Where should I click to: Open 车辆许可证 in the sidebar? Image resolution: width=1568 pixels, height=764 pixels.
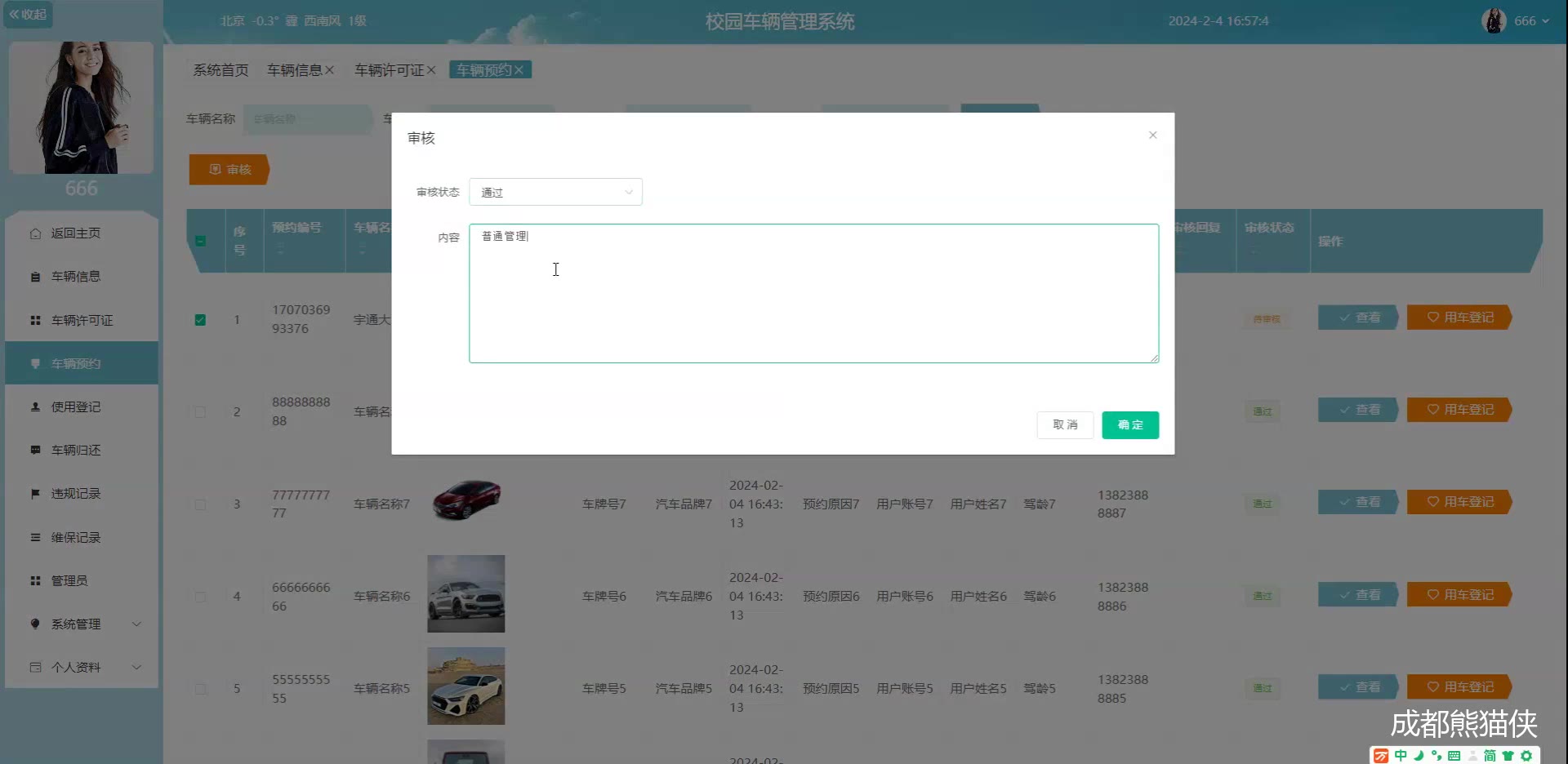(x=82, y=320)
